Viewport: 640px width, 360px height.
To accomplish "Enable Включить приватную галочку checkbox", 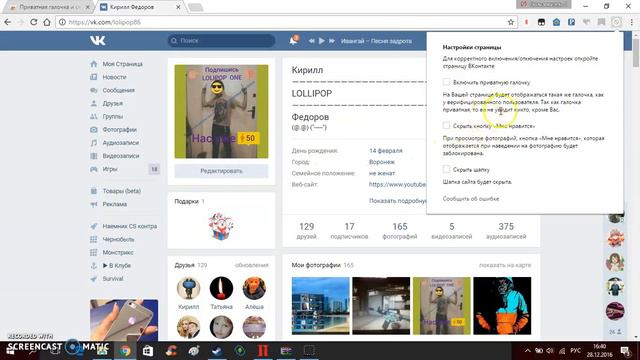I will 447,82.
